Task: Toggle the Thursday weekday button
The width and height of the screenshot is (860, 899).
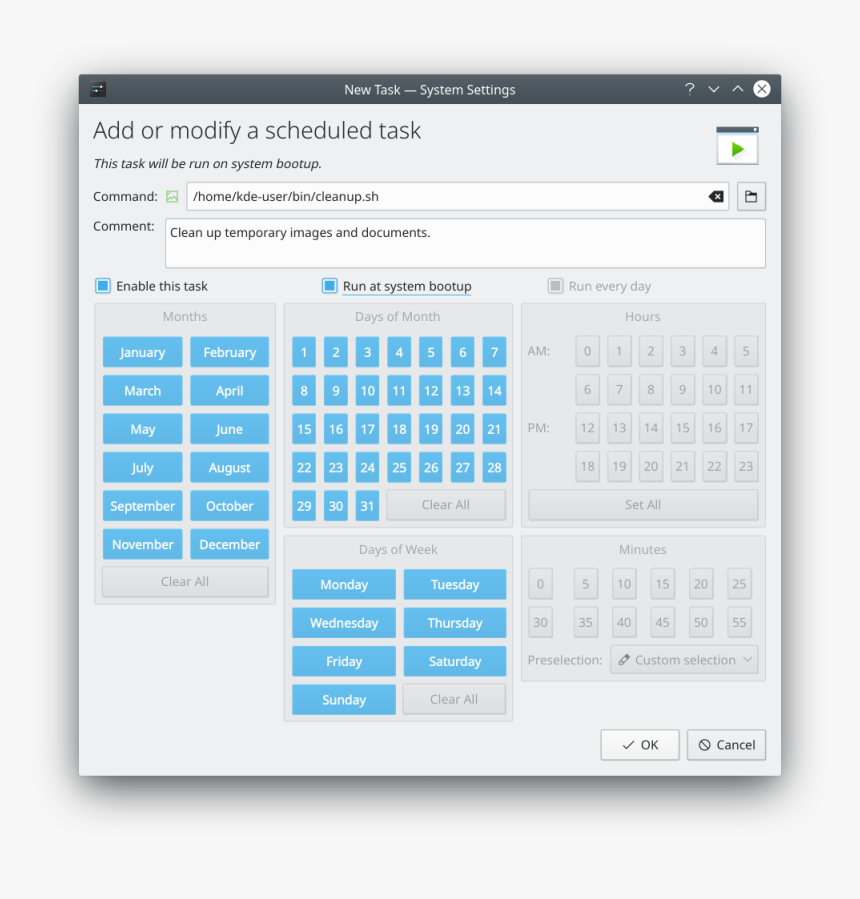Action: coord(455,623)
